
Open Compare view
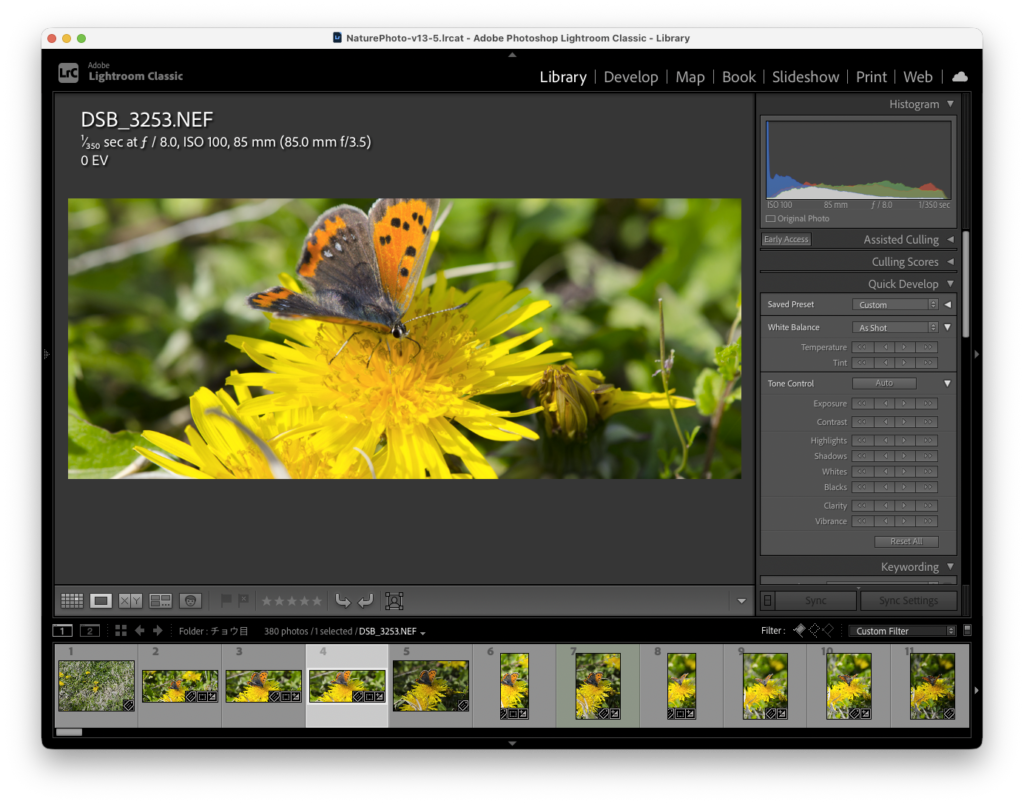click(129, 601)
